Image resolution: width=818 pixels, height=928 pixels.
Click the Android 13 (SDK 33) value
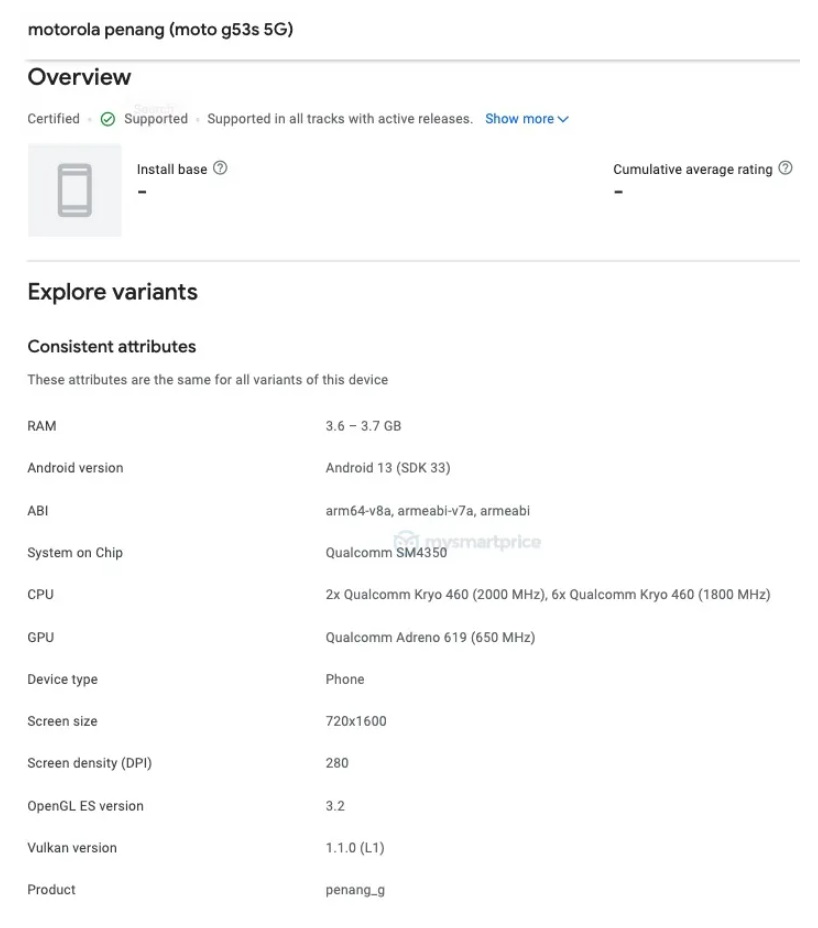click(388, 468)
